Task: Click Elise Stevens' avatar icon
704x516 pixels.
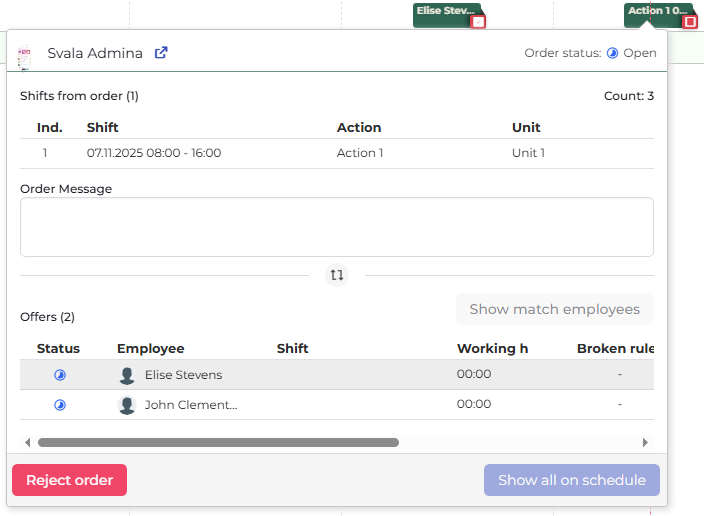Action: (x=127, y=375)
